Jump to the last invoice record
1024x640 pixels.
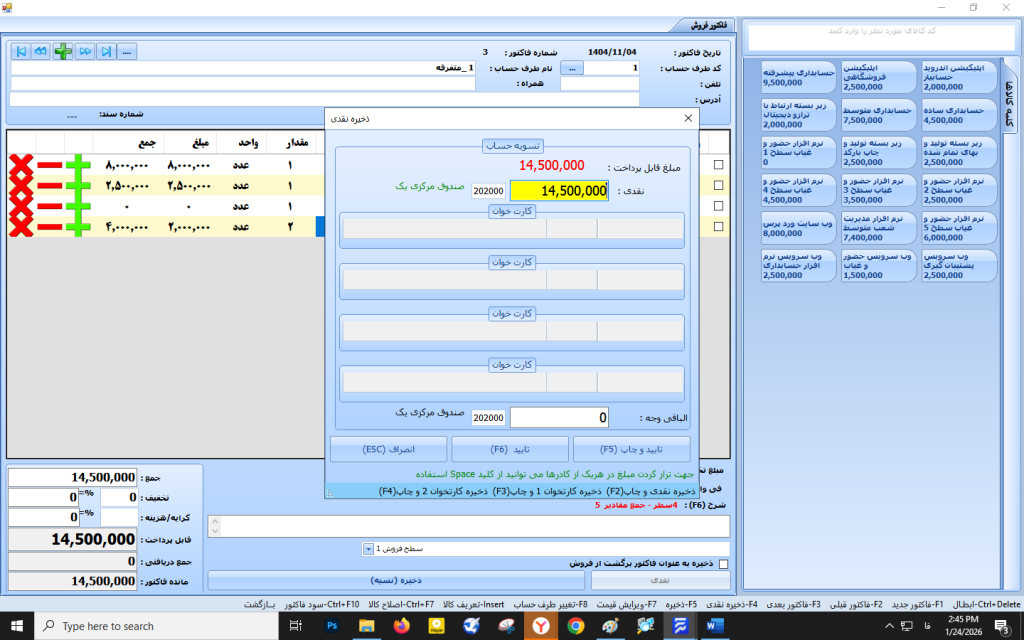106,51
